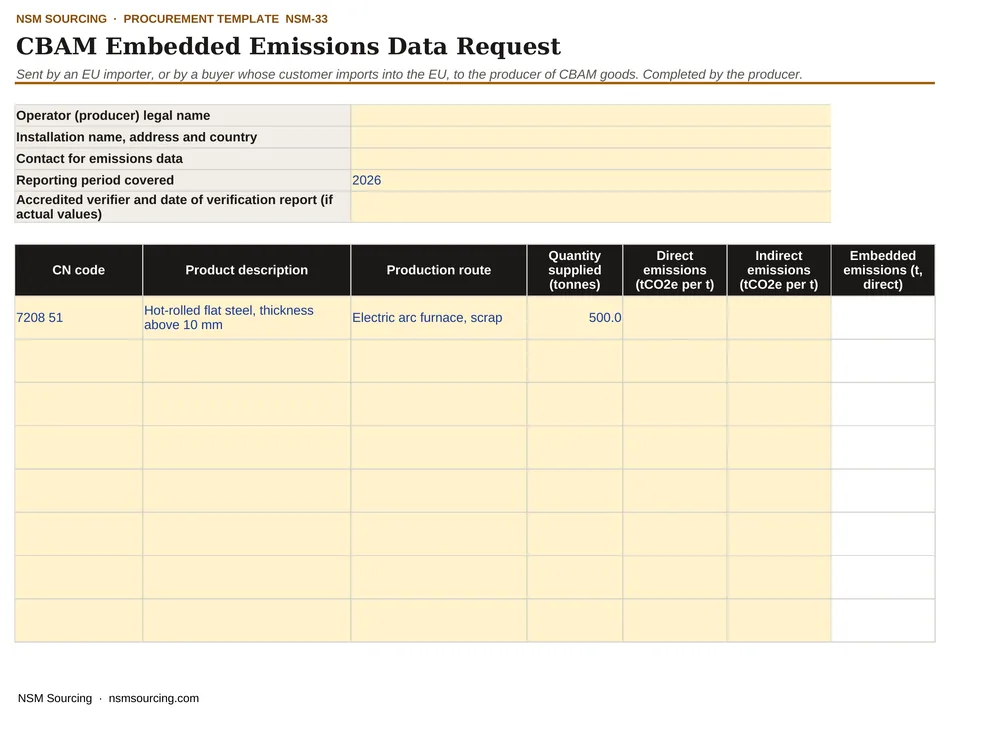Click the Operator (producer) legal name label

point(113,115)
